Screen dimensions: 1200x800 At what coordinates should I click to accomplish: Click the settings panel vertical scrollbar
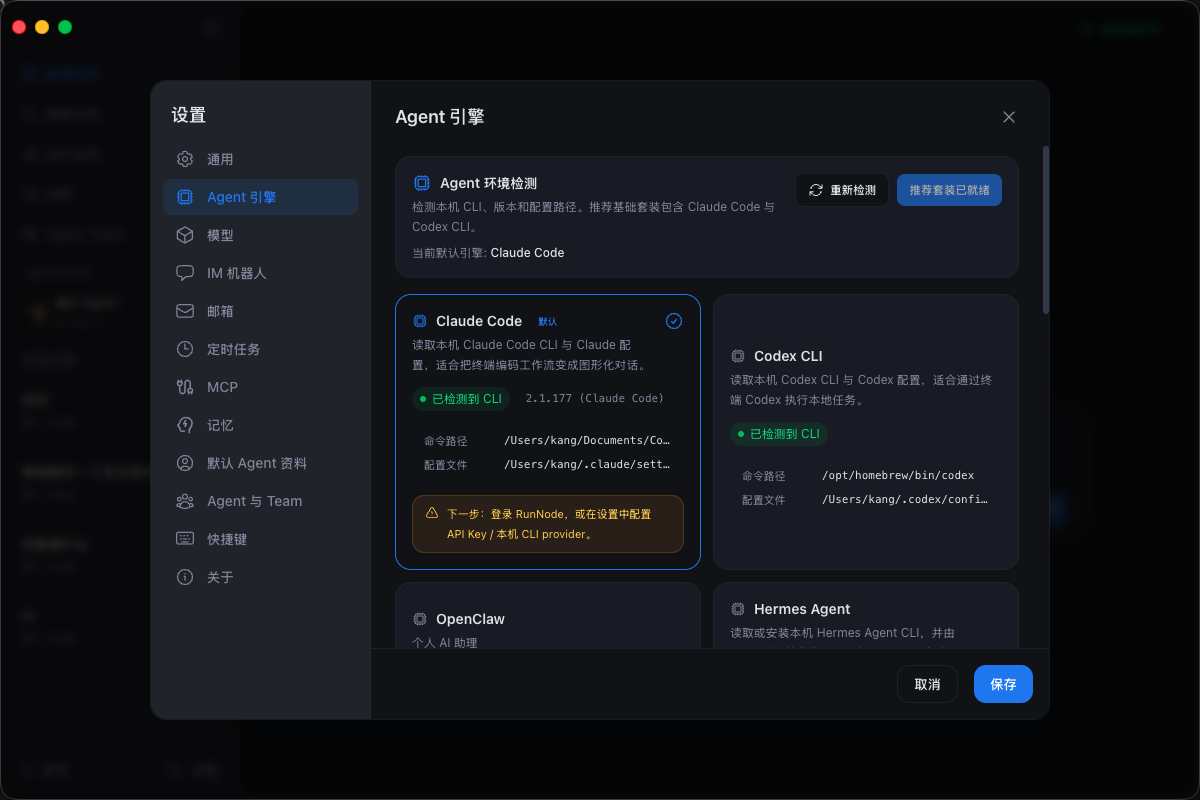[1046, 230]
